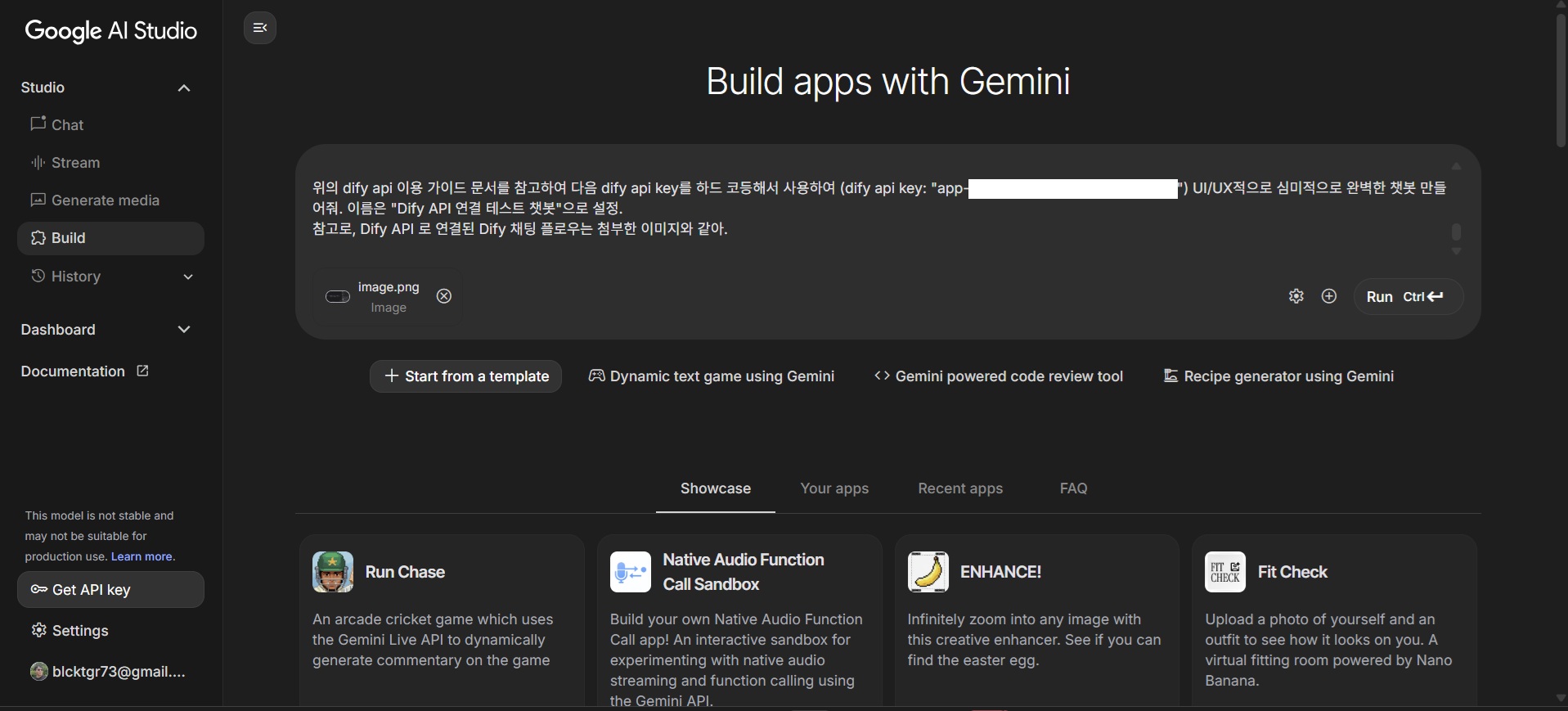Screen dimensions: 1568x711
Task: Click the Chat speech bubble icon
Action: [x=38, y=124]
